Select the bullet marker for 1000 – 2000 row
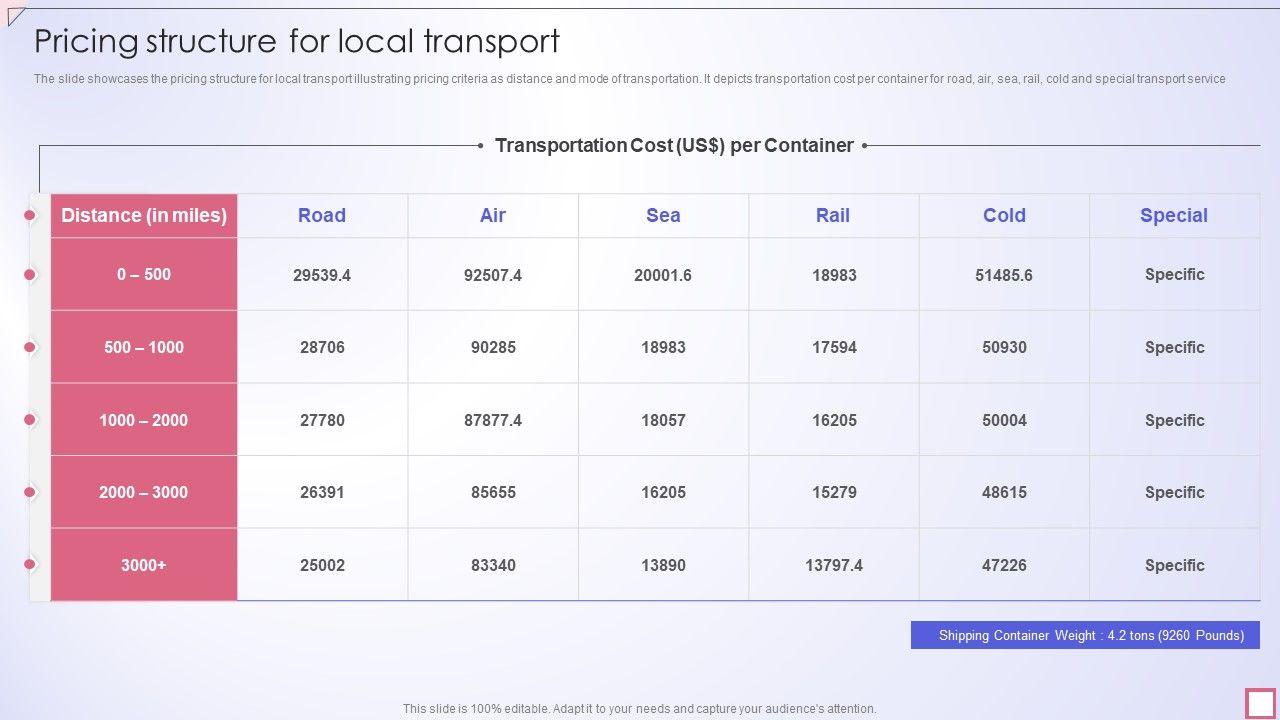 30,420
